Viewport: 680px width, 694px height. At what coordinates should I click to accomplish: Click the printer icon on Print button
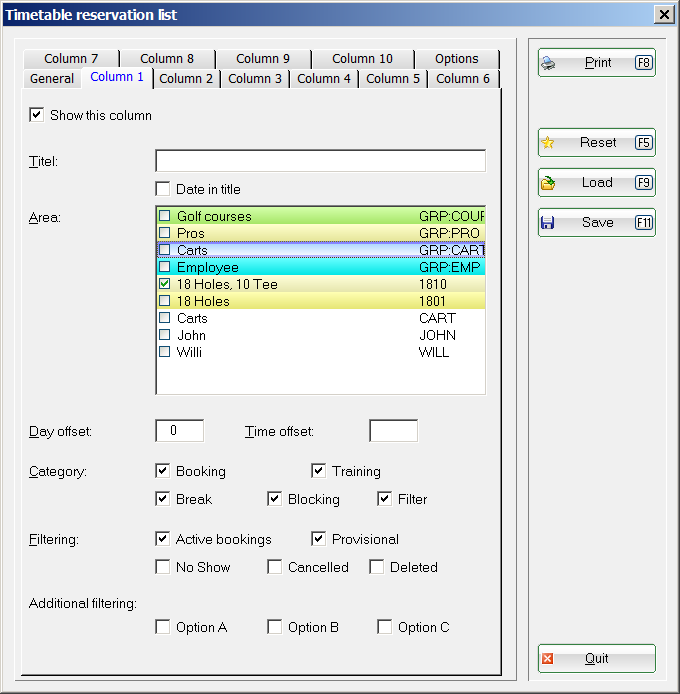pyautogui.click(x=548, y=63)
